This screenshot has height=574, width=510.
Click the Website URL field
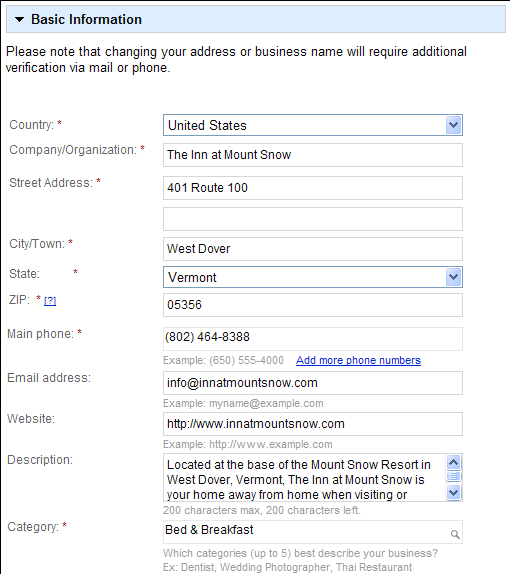[313, 424]
